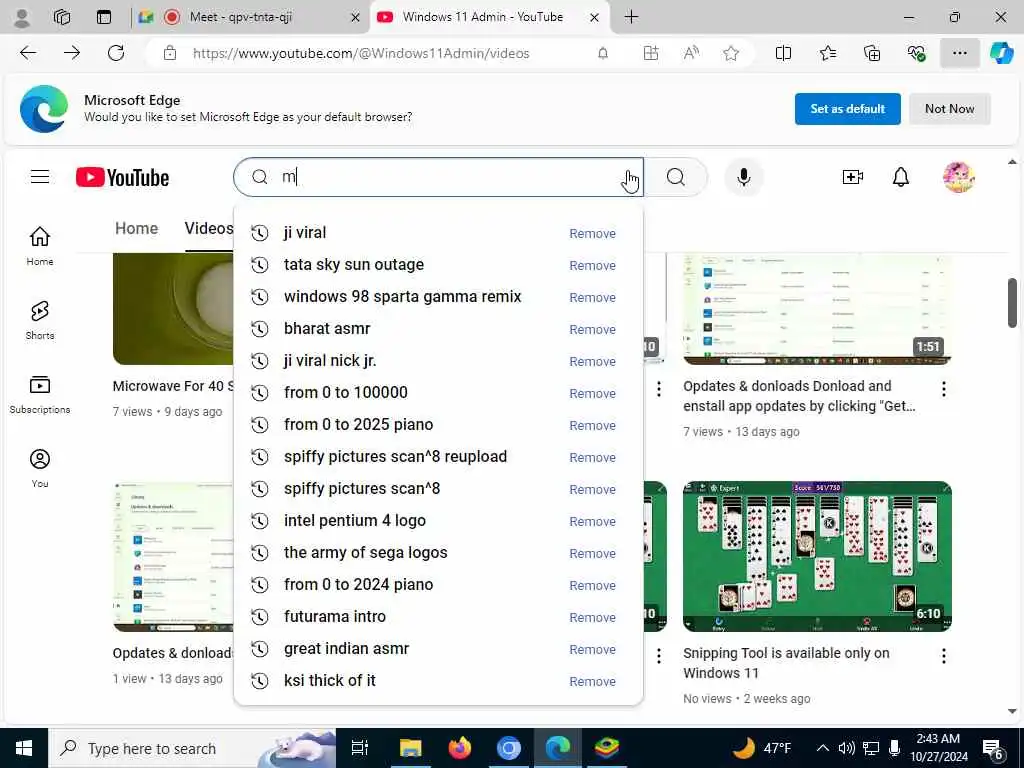Screen dimensions: 1024x768
Task: Open tab actions menu icon
Action: [x=104, y=17]
